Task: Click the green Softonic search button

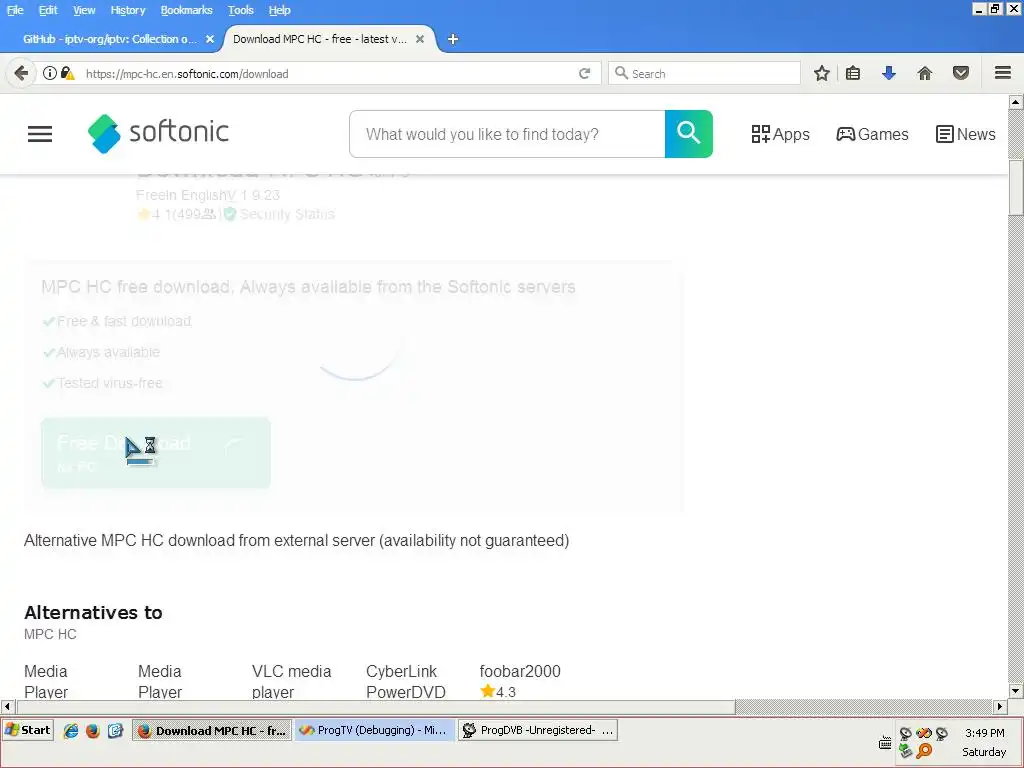Action: point(688,134)
